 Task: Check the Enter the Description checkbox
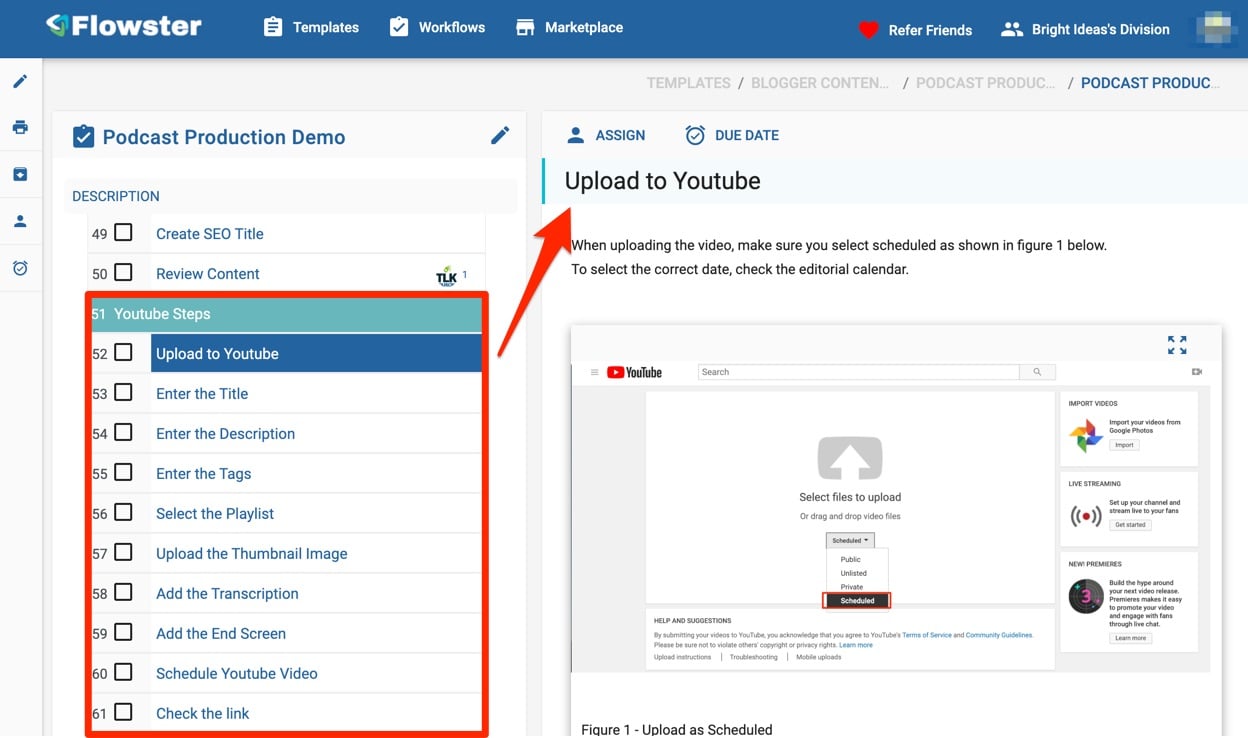coord(123,432)
